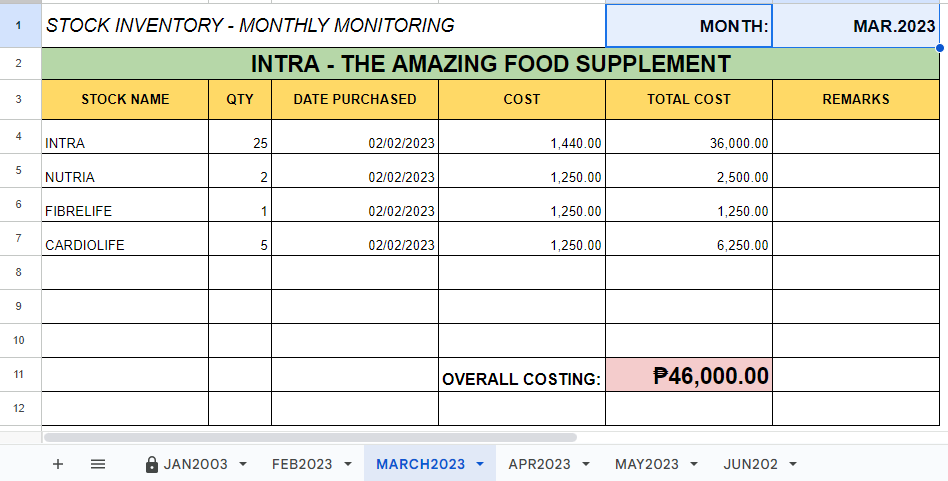Switch to the FEB2023 sheet tab
948x481 pixels.
click(302, 464)
